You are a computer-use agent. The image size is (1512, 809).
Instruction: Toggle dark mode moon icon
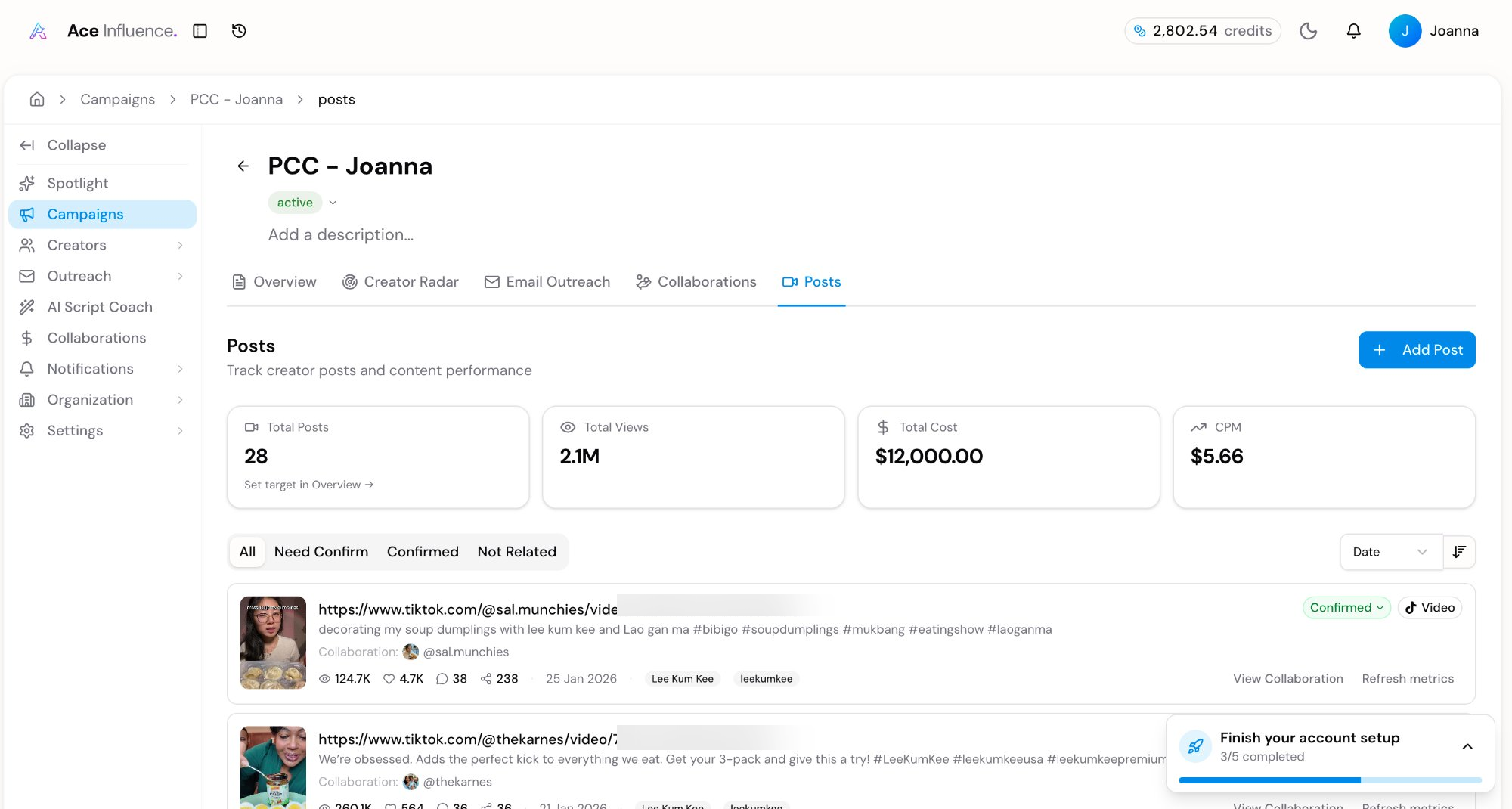[1308, 31]
